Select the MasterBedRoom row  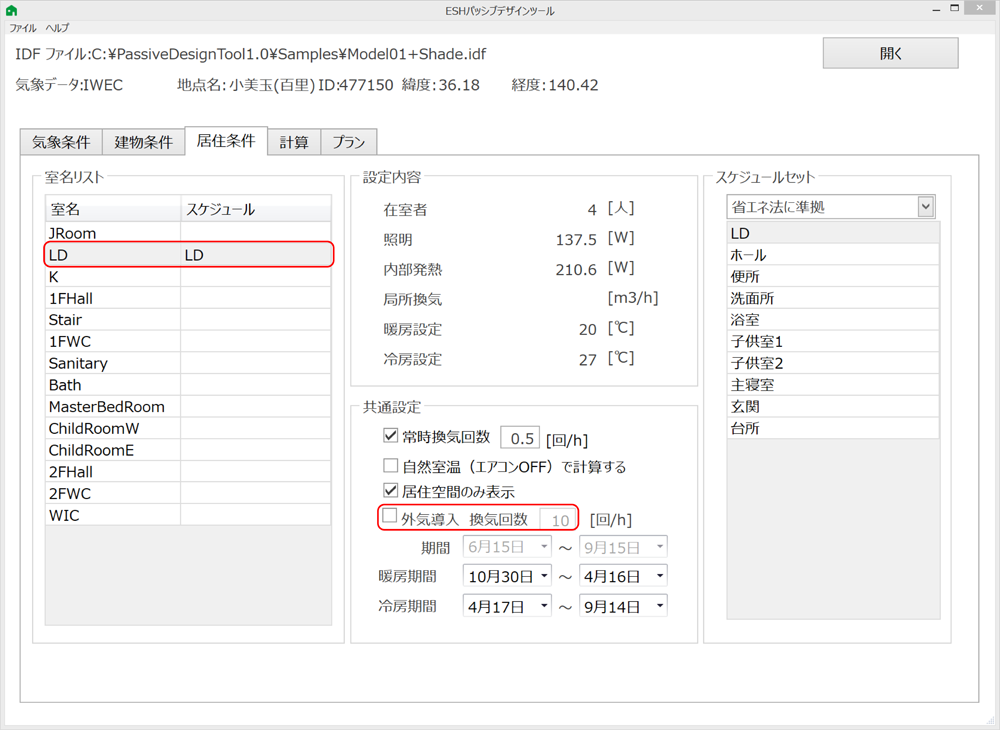[x=188, y=407]
